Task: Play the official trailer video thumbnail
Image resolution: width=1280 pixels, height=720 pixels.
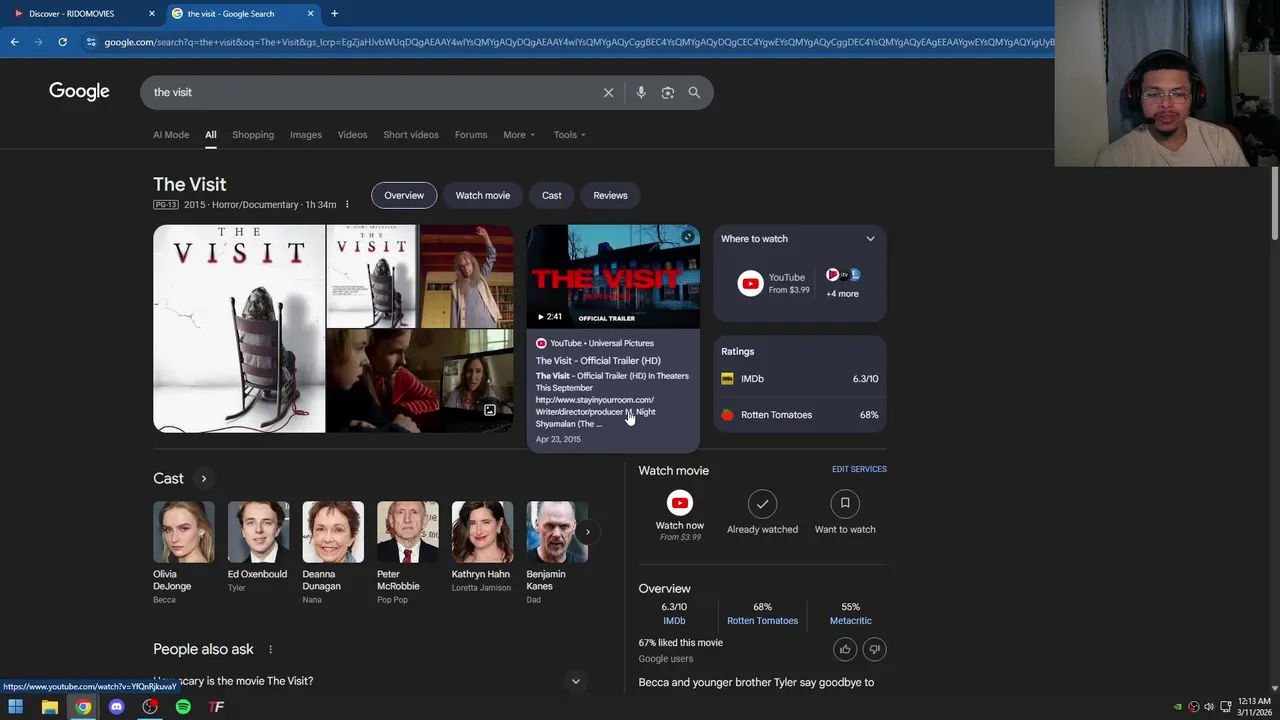Action: pos(613,276)
